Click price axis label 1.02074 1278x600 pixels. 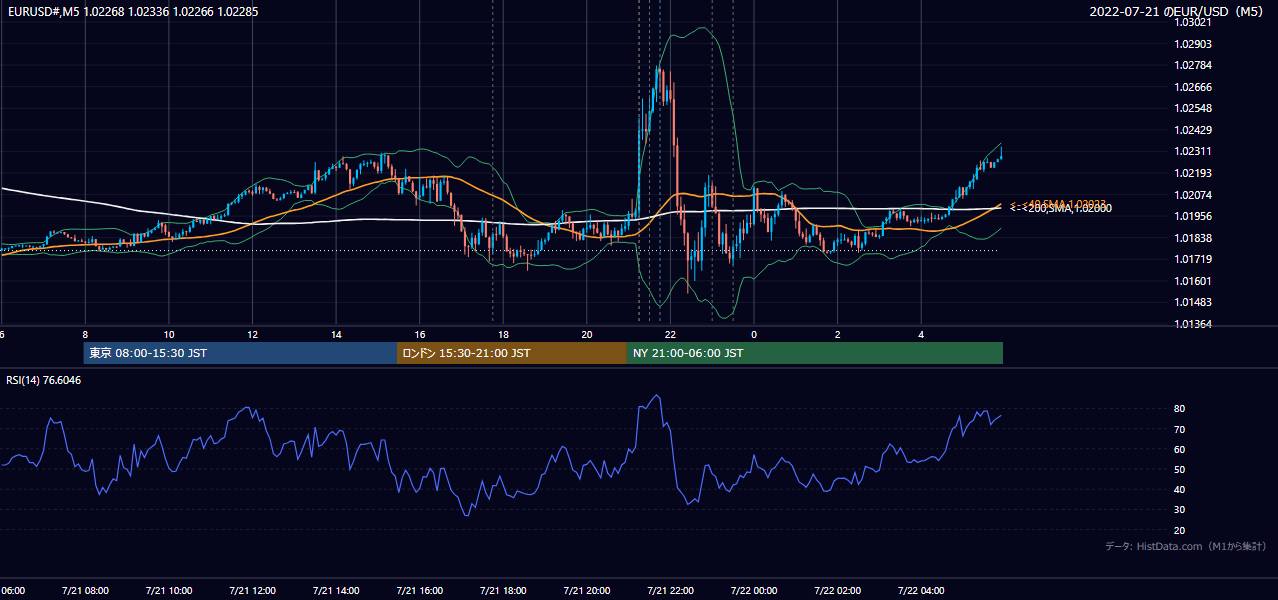click(1193, 195)
